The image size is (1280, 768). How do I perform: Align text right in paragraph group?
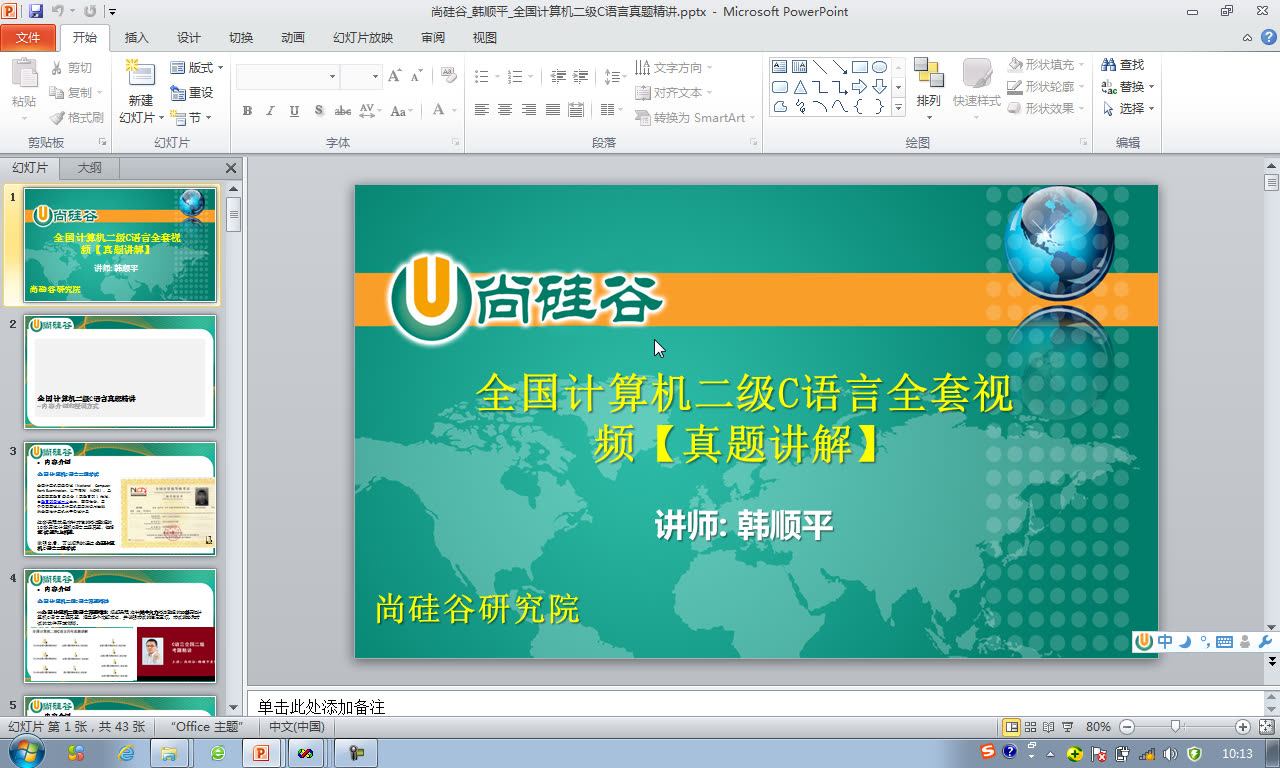pyautogui.click(x=529, y=110)
